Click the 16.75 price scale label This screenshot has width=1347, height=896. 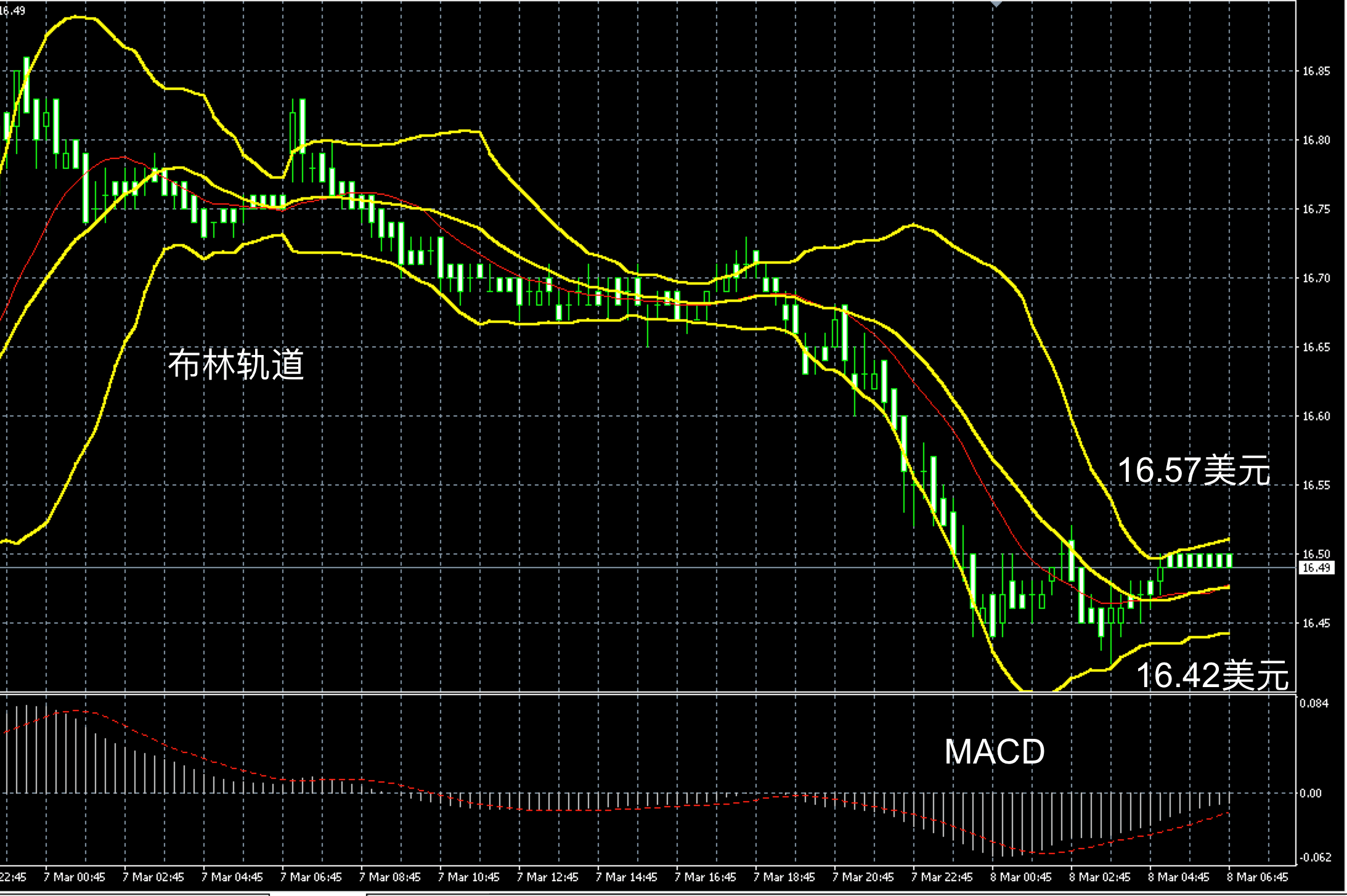point(1316,210)
